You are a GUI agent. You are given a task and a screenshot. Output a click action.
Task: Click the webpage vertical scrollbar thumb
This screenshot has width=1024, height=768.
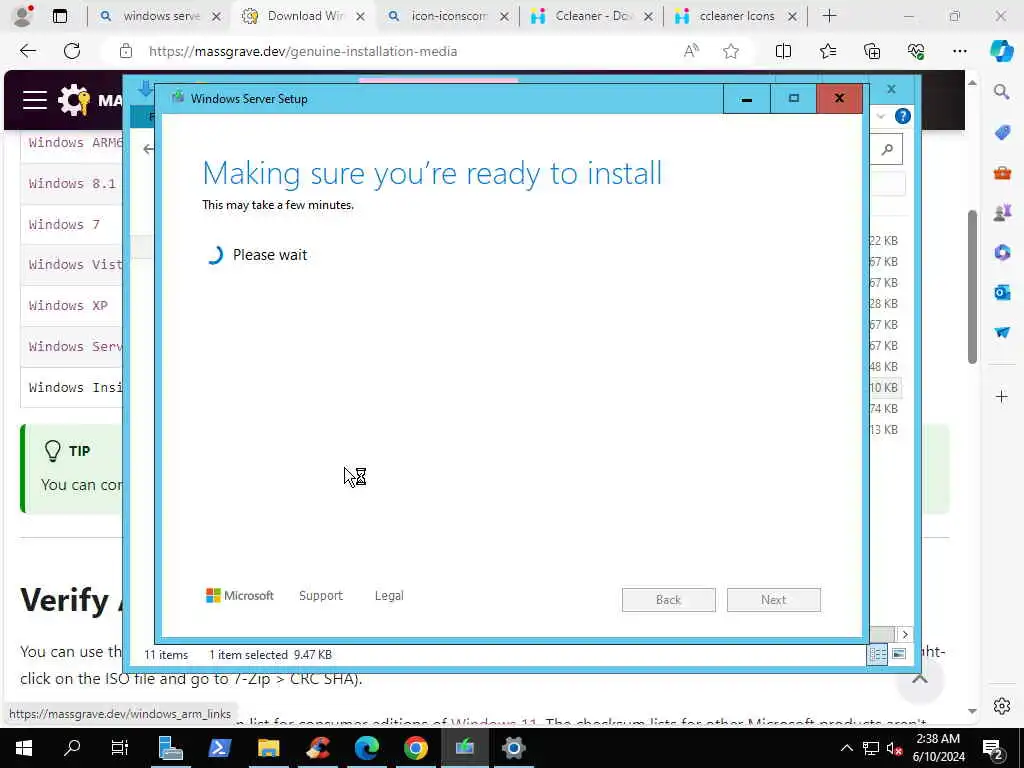pyautogui.click(x=972, y=287)
